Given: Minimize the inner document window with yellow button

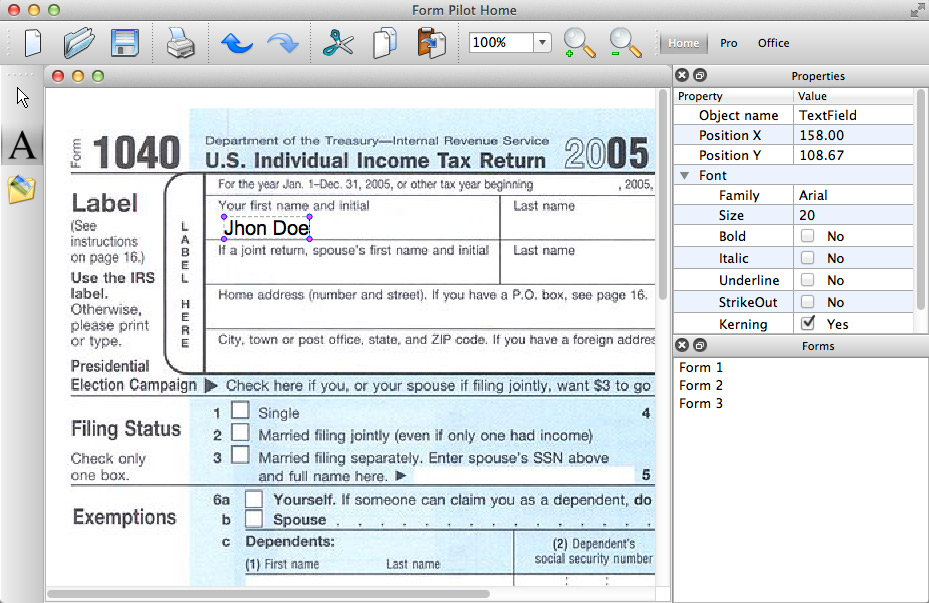Looking at the screenshot, I should coord(78,76).
